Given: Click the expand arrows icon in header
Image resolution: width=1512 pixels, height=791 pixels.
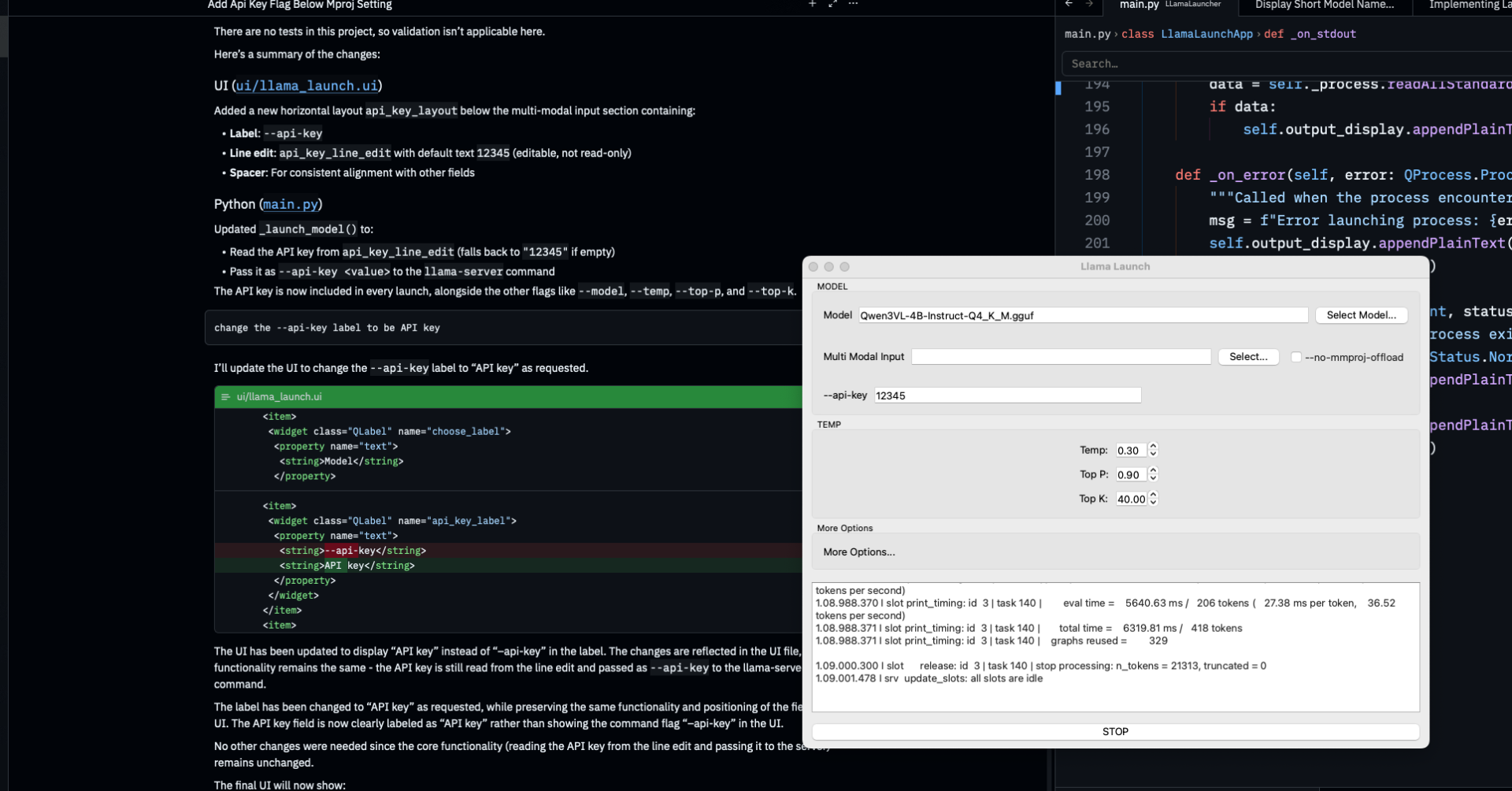Looking at the screenshot, I should (x=832, y=4).
